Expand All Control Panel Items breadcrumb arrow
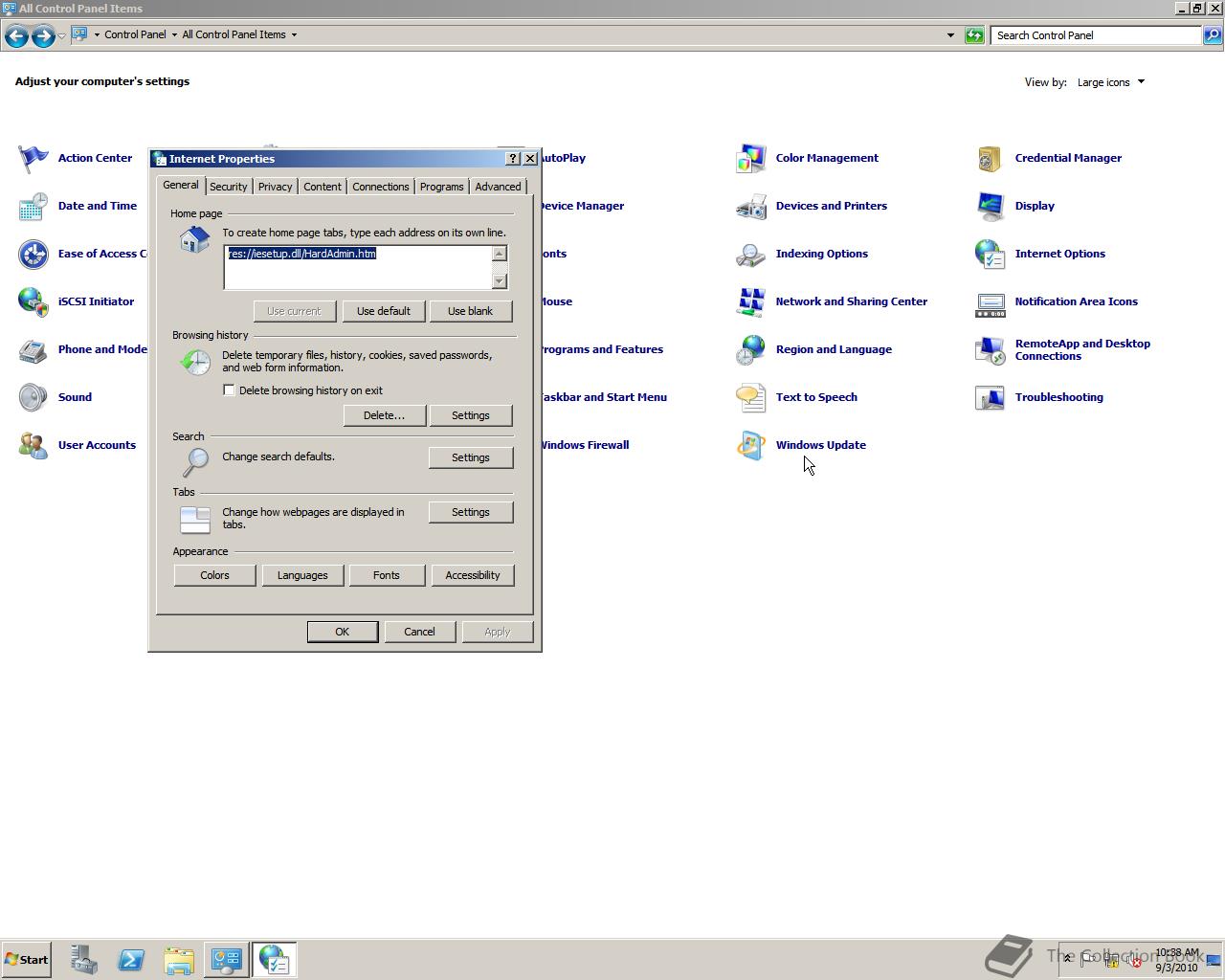The width and height of the screenshot is (1225, 980). coord(294,34)
